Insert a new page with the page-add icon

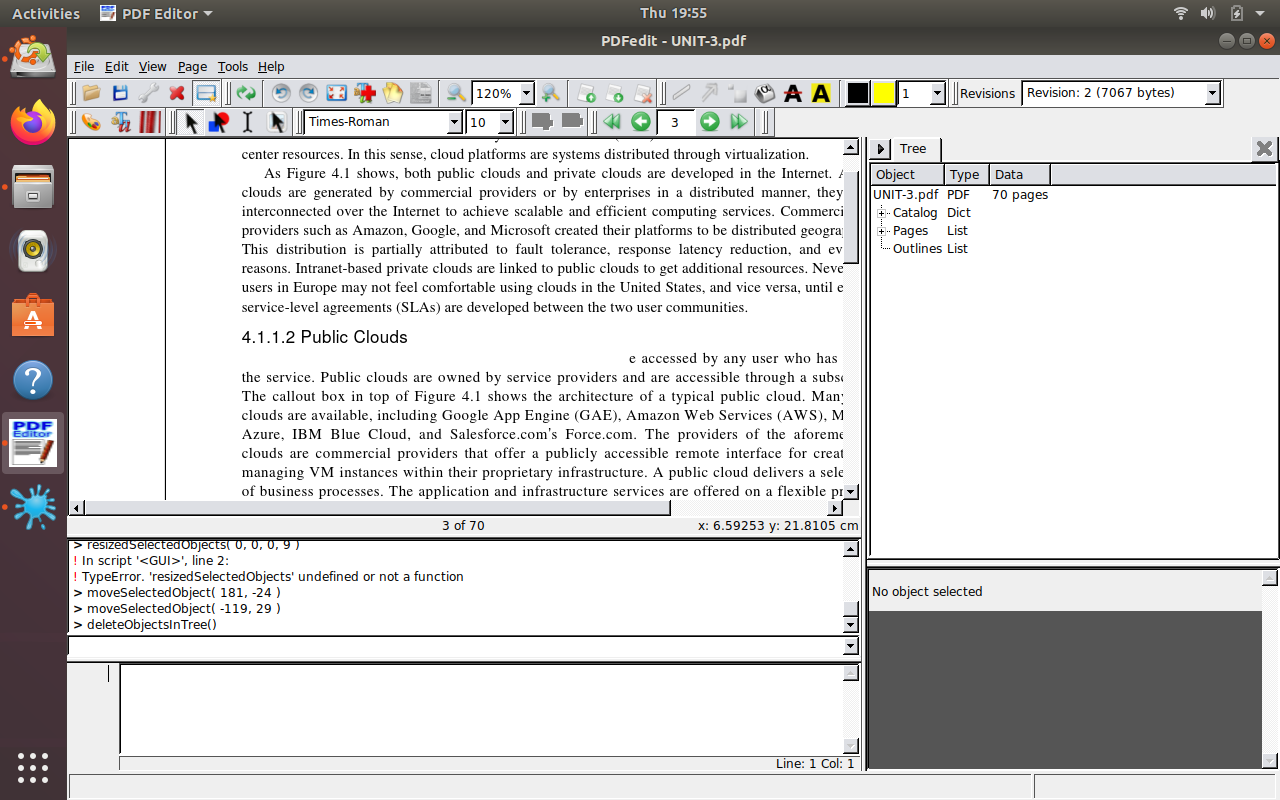(588, 93)
